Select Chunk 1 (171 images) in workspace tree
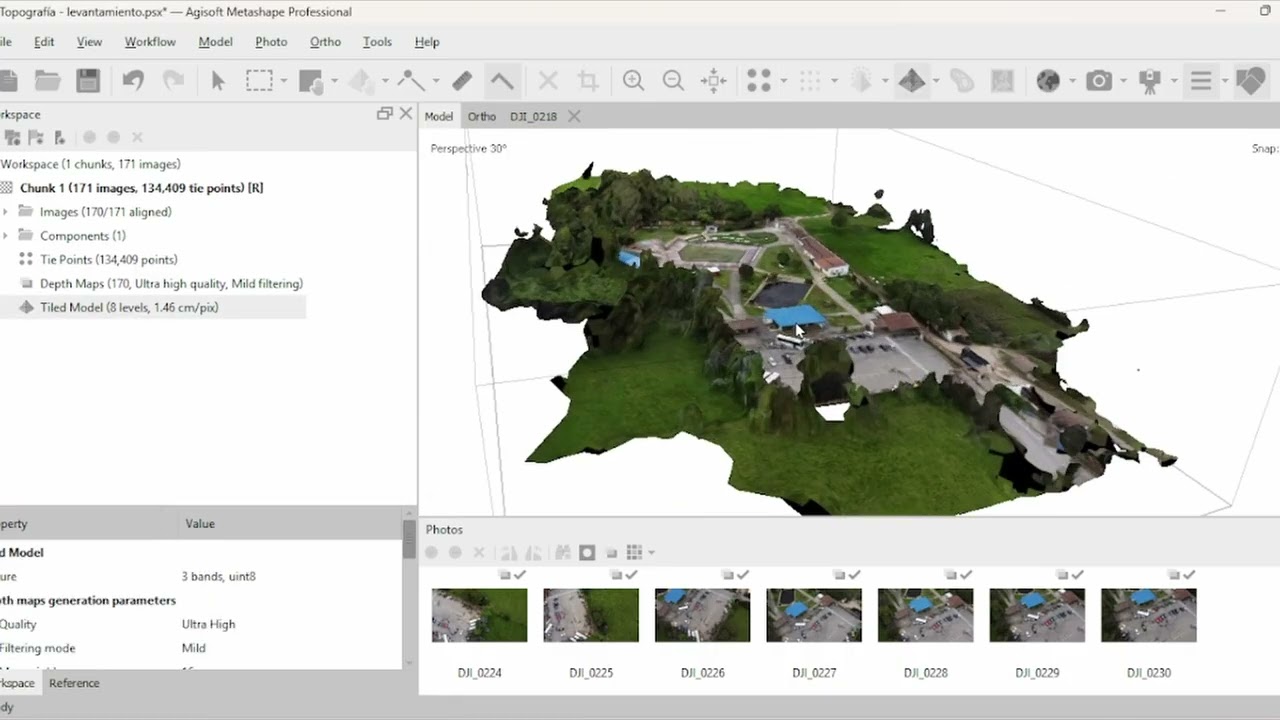The width and height of the screenshot is (1280, 720). pos(141,188)
